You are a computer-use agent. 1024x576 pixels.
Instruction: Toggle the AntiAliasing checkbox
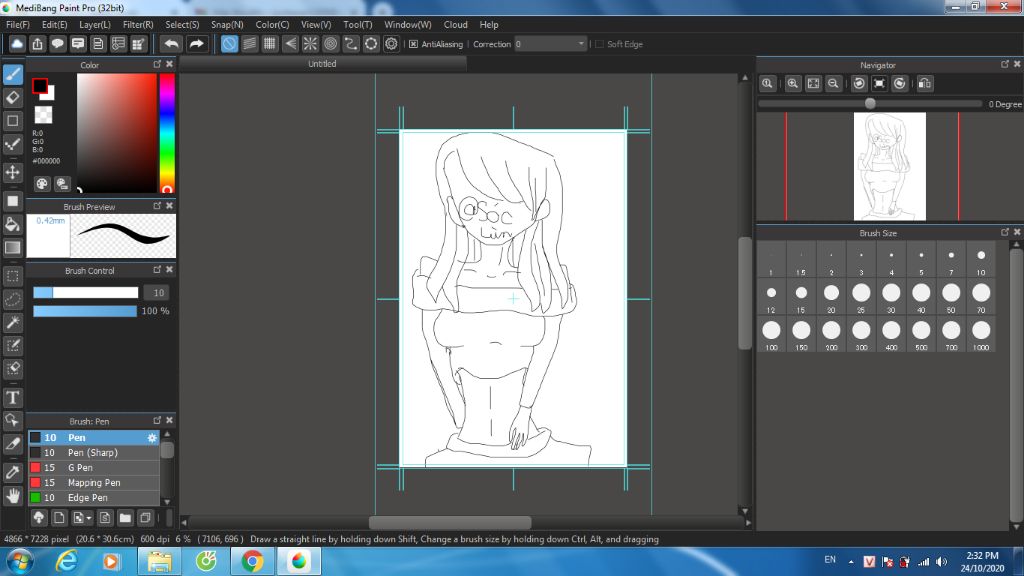pyautogui.click(x=413, y=44)
